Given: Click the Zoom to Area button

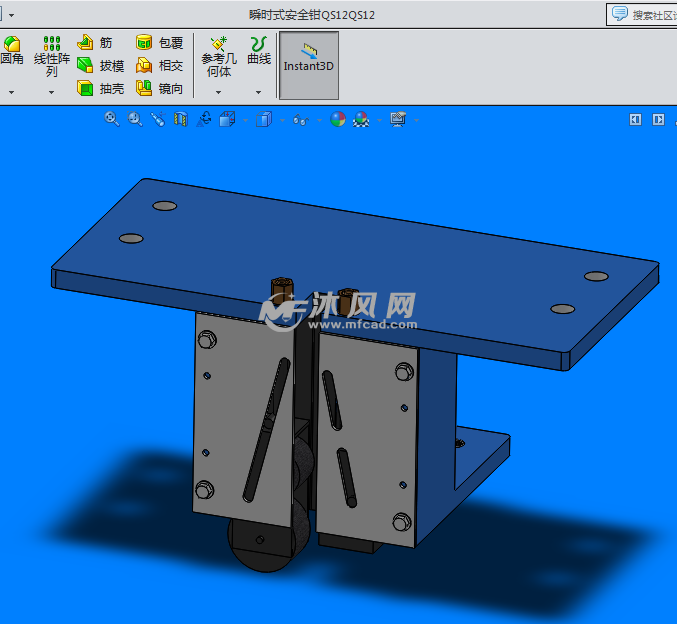Looking at the screenshot, I should 135,119.
